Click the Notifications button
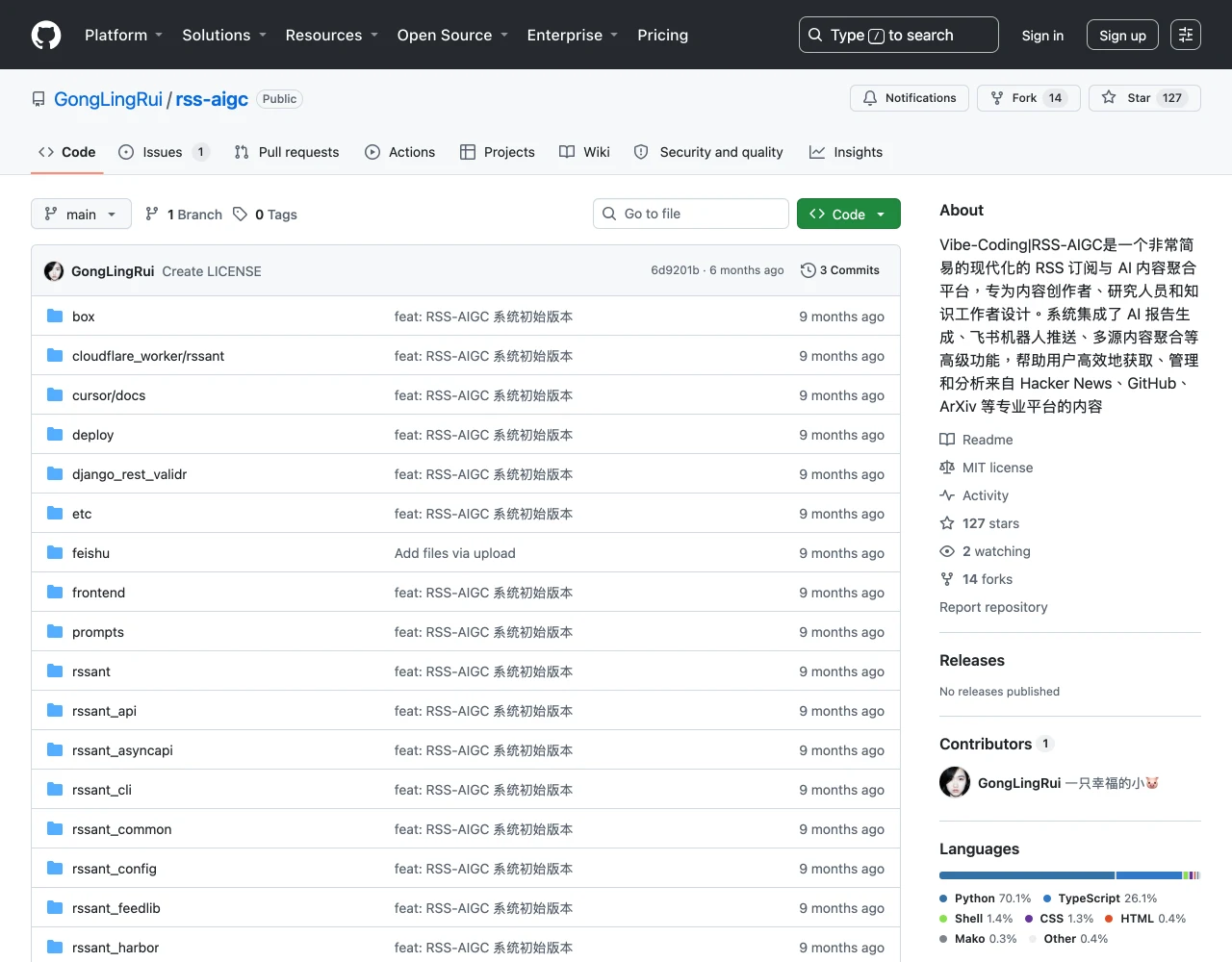Image resolution: width=1232 pixels, height=962 pixels. coord(910,98)
